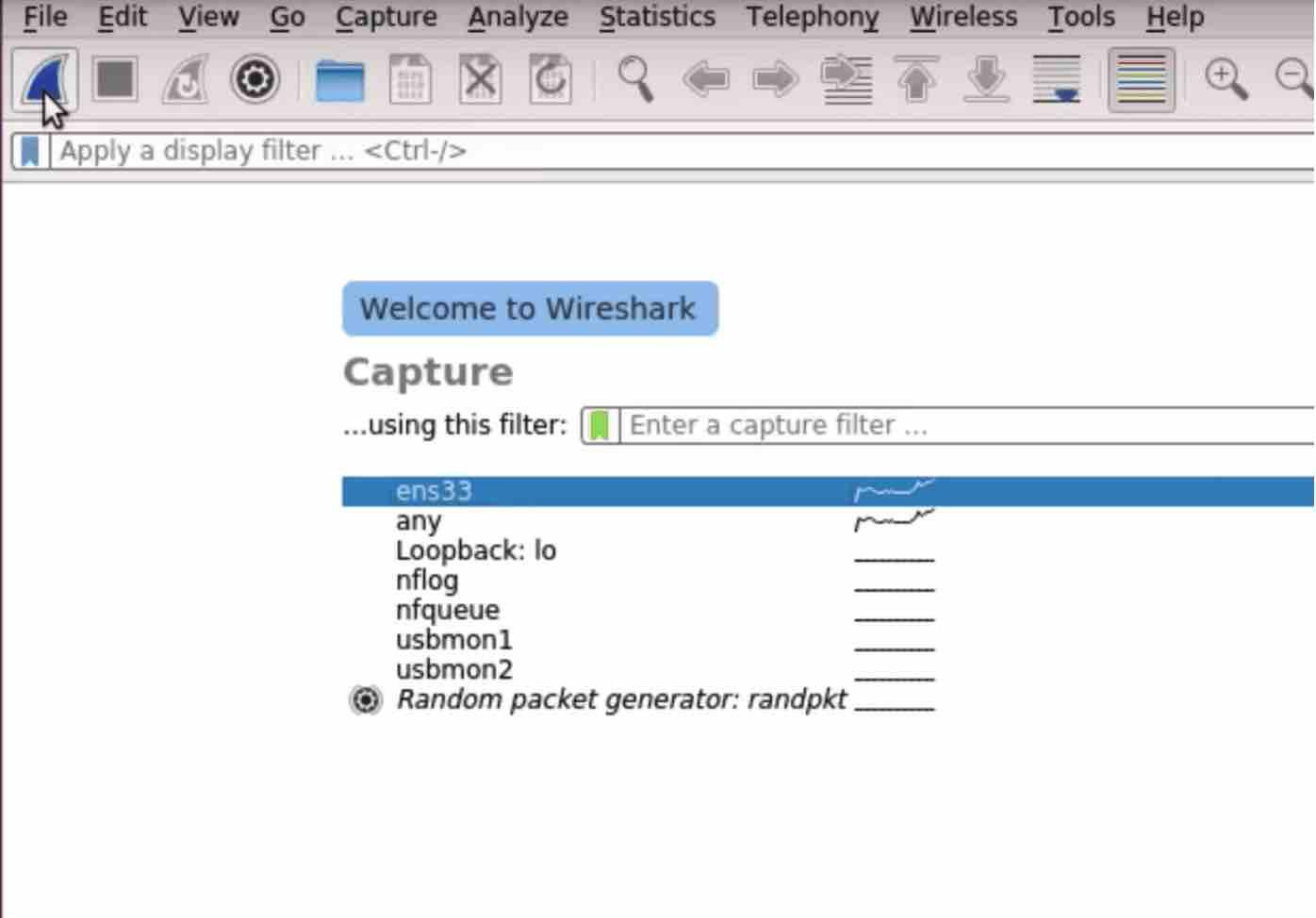
Task: Open the Capture menu
Action: (x=387, y=17)
